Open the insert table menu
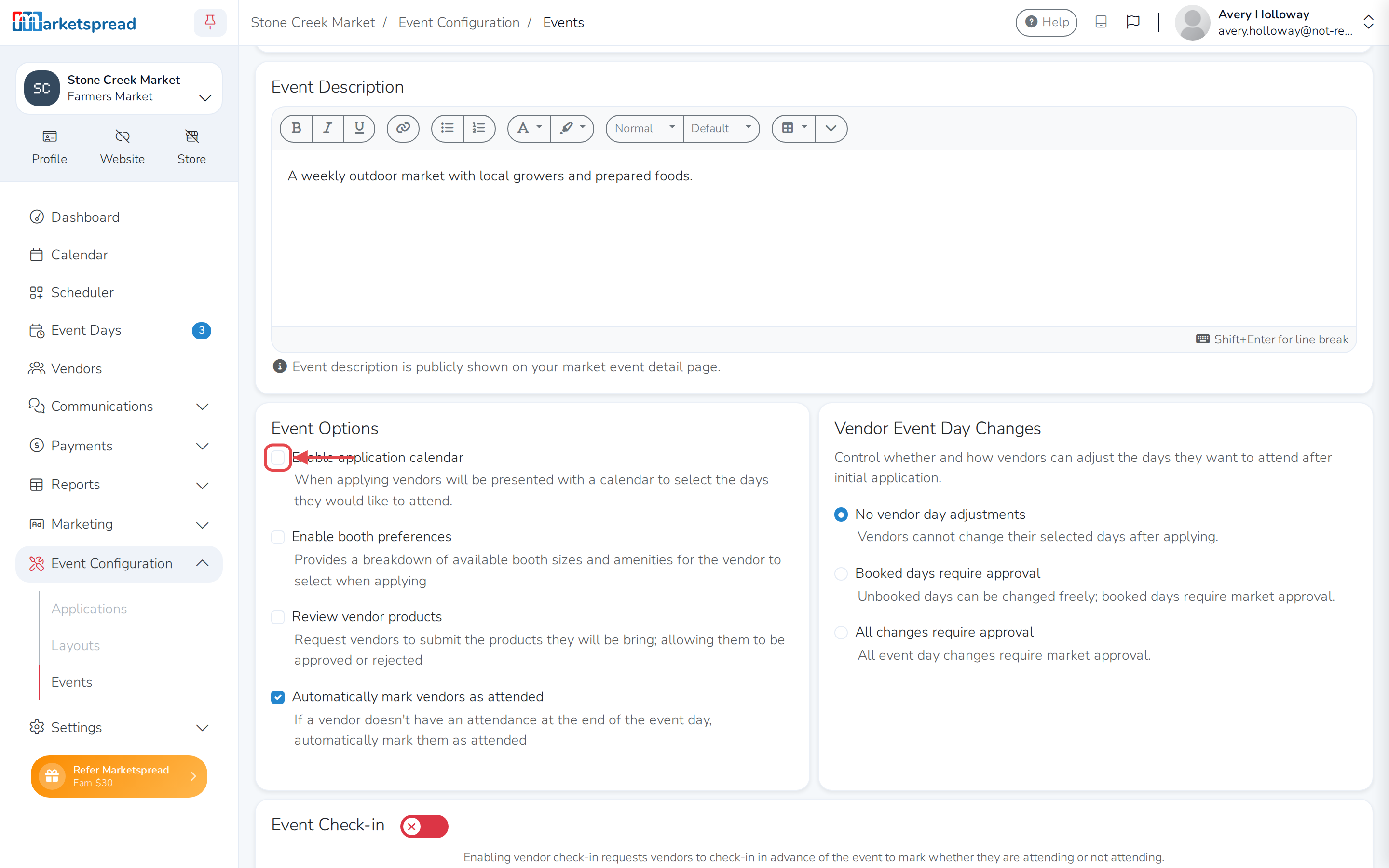Image resolution: width=1389 pixels, height=868 pixels. [x=794, y=128]
